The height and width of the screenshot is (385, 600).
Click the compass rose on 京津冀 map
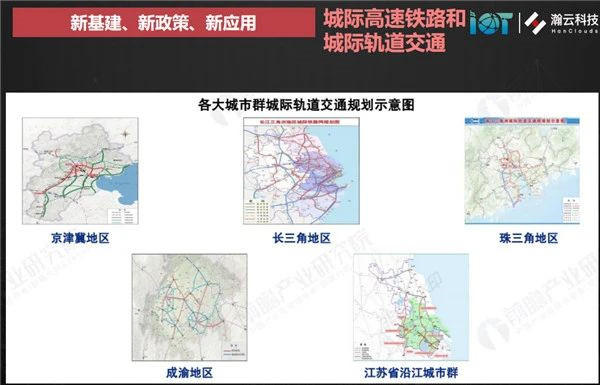125,134
